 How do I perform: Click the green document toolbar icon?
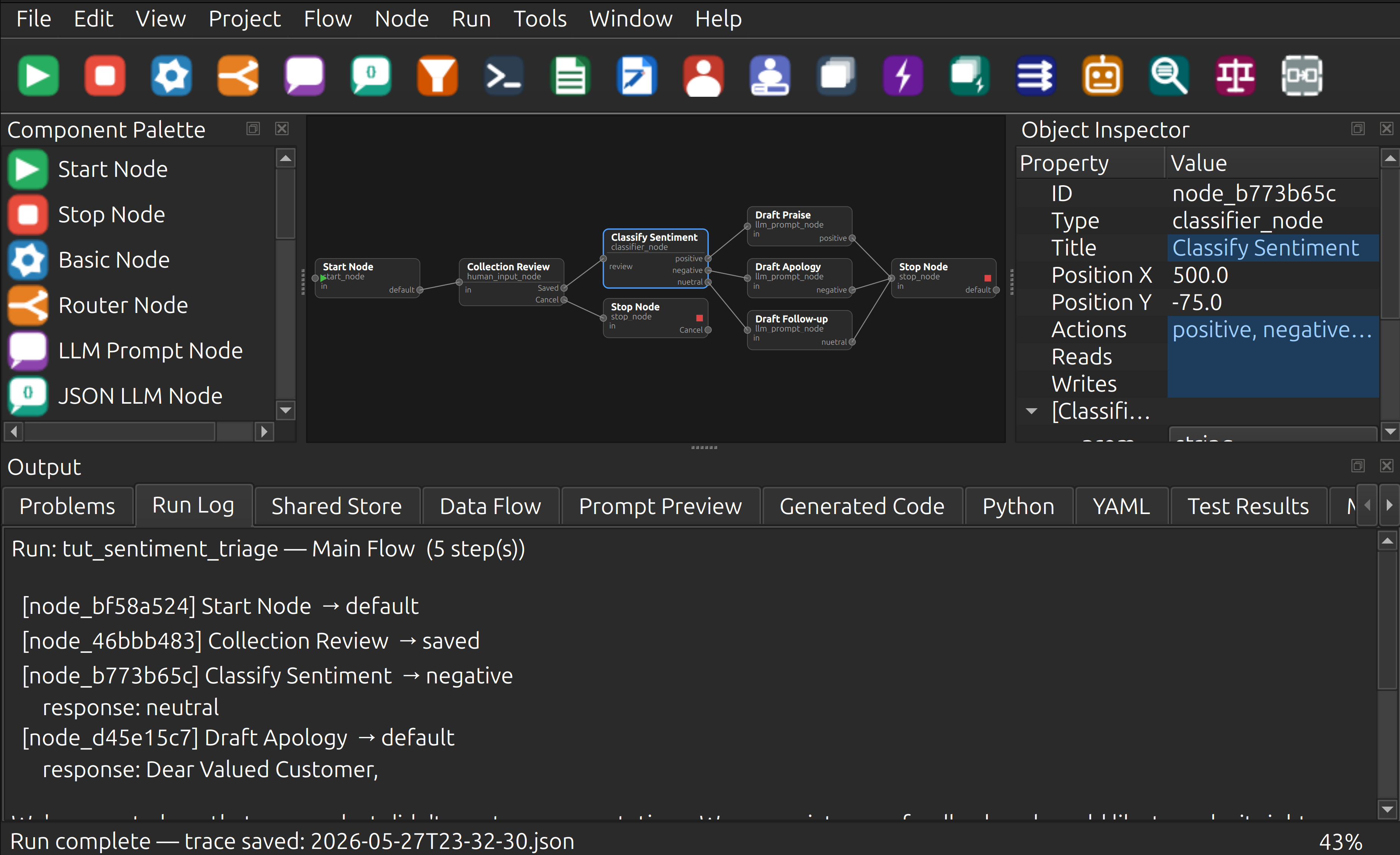click(x=571, y=76)
